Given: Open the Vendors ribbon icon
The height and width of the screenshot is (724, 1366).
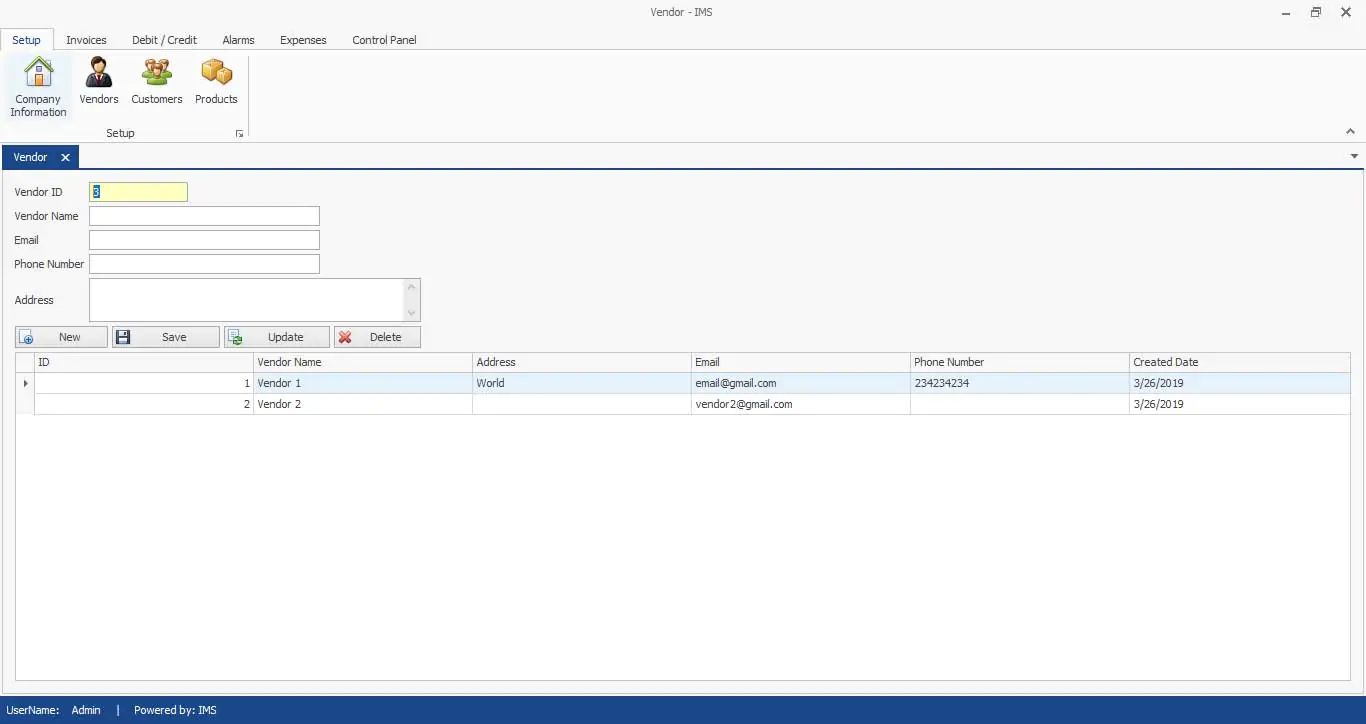Looking at the screenshot, I should (99, 82).
